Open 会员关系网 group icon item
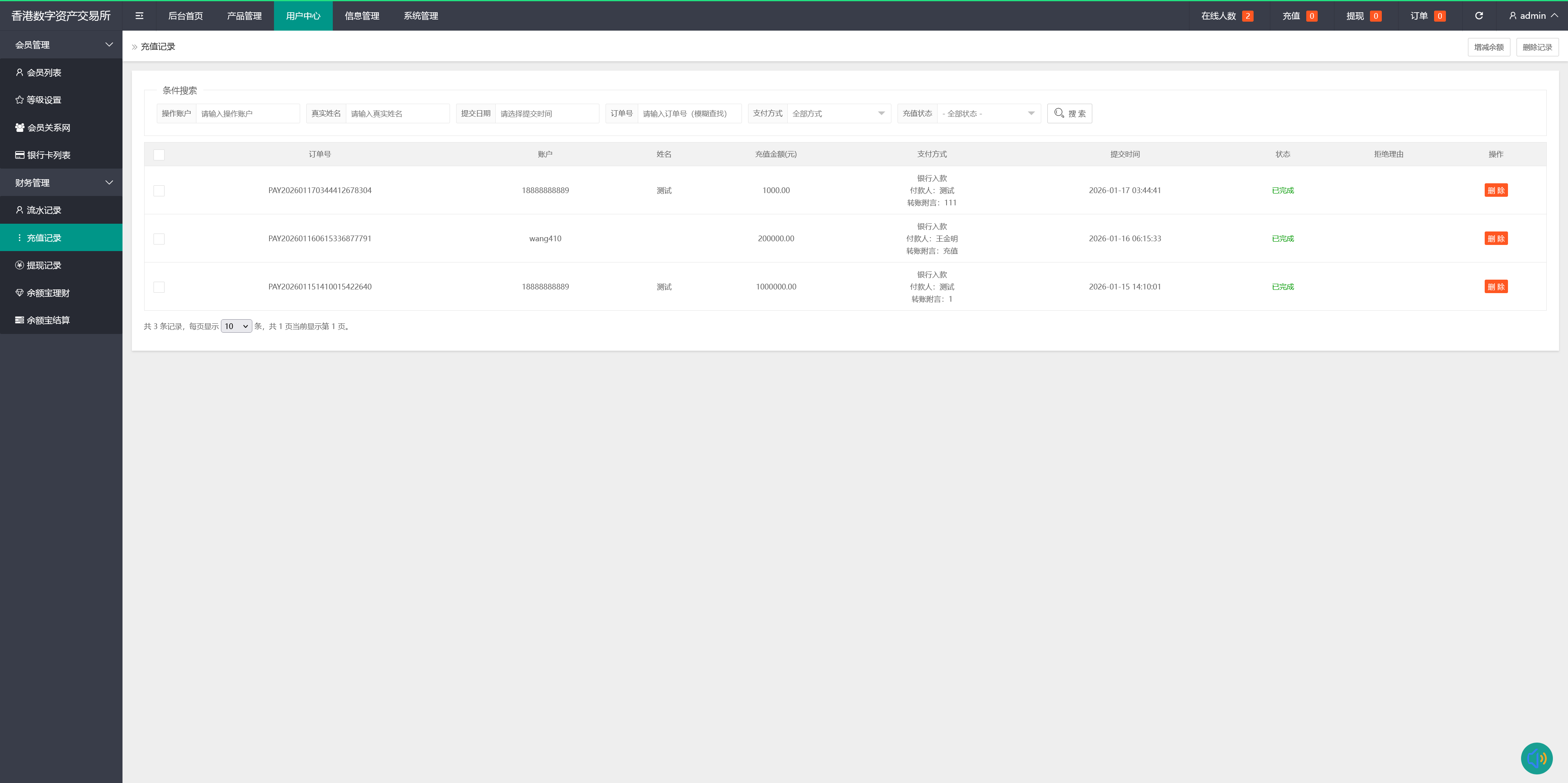 pyautogui.click(x=20, y=127)
